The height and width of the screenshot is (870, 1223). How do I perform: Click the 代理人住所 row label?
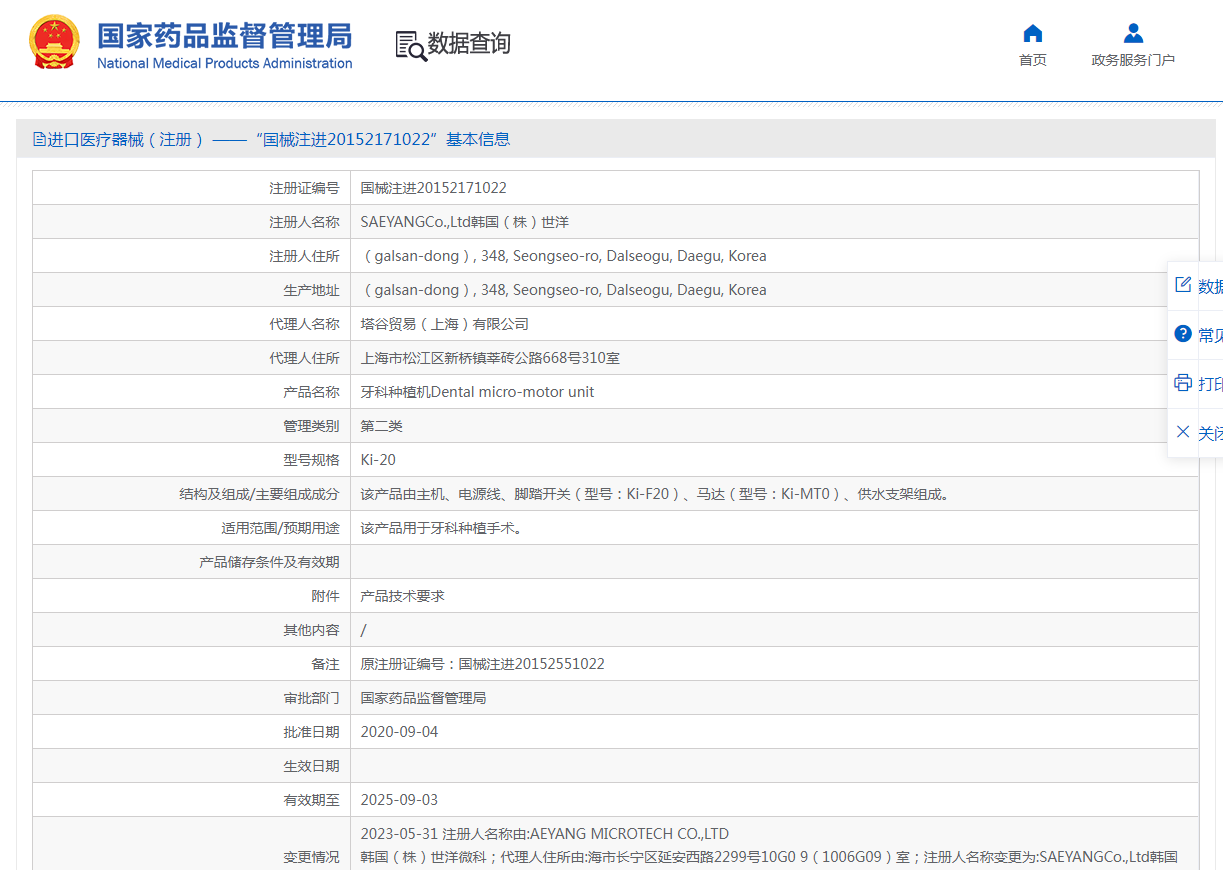[x=304, y=358]
